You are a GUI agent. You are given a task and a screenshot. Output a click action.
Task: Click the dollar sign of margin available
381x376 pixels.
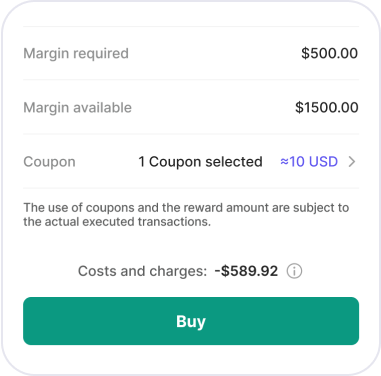point(299,107)
